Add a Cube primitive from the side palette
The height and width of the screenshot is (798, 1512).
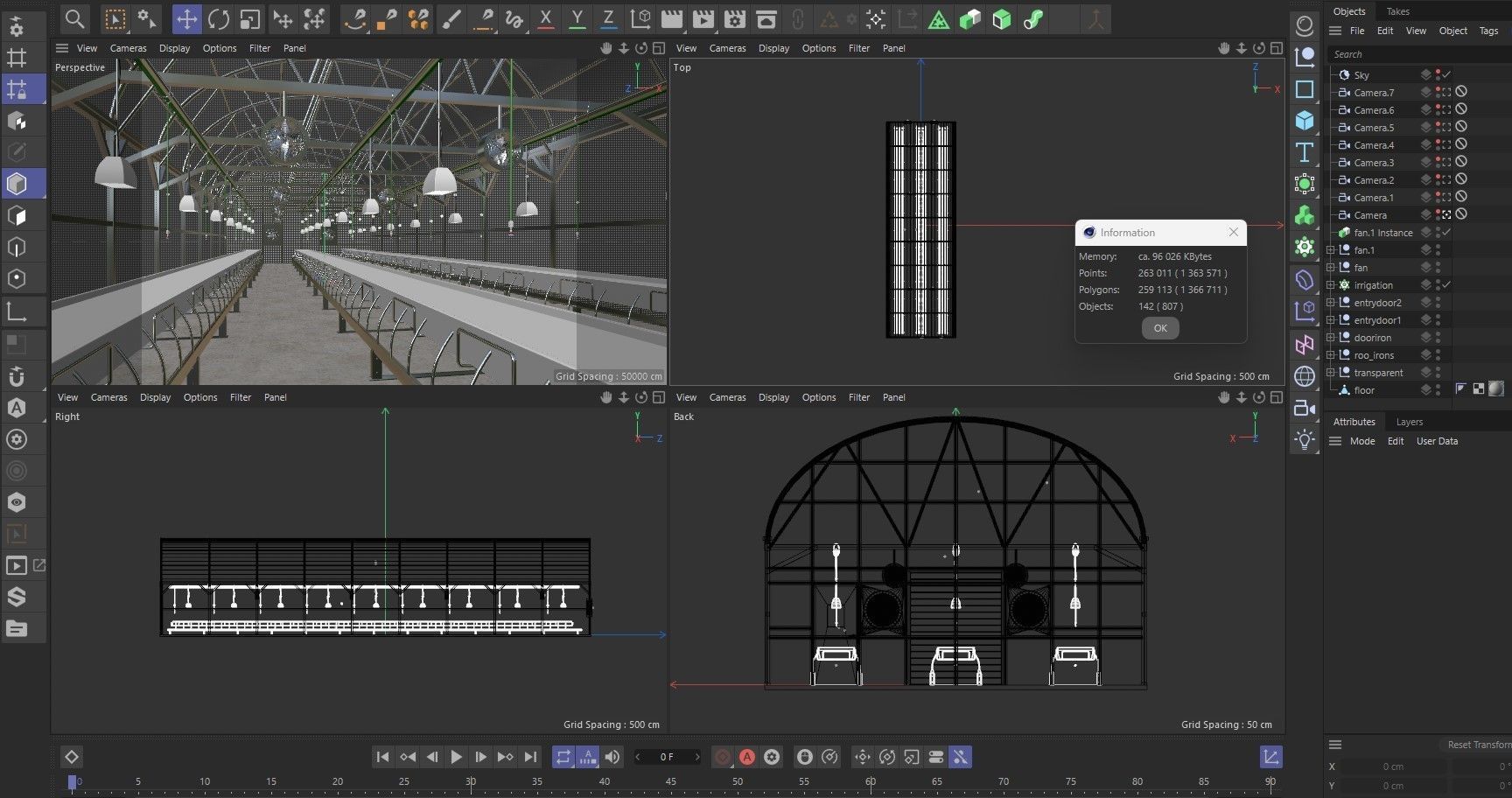point(1305,121)
